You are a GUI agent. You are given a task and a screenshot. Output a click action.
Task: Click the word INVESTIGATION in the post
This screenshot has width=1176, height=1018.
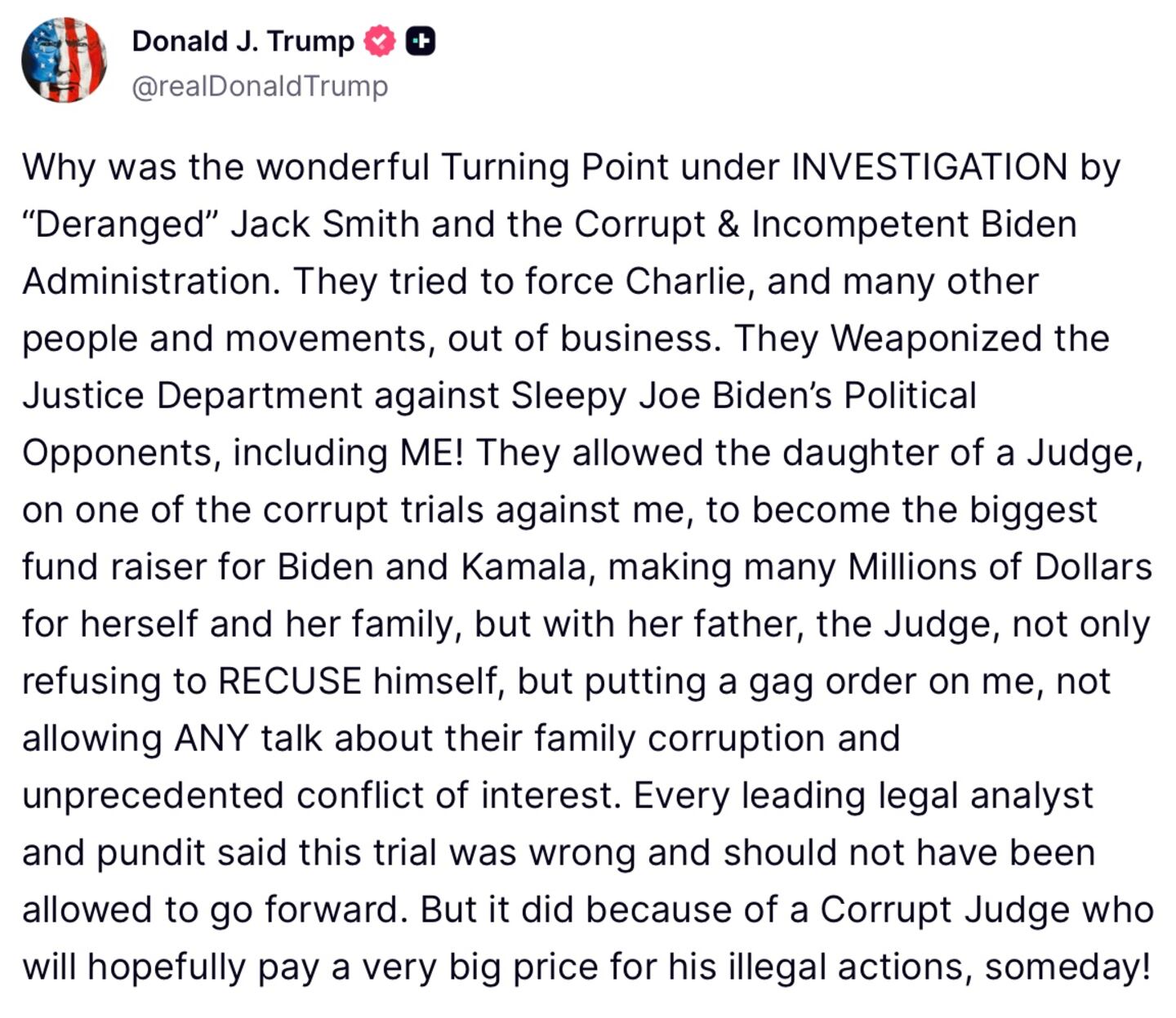point(929,167)
